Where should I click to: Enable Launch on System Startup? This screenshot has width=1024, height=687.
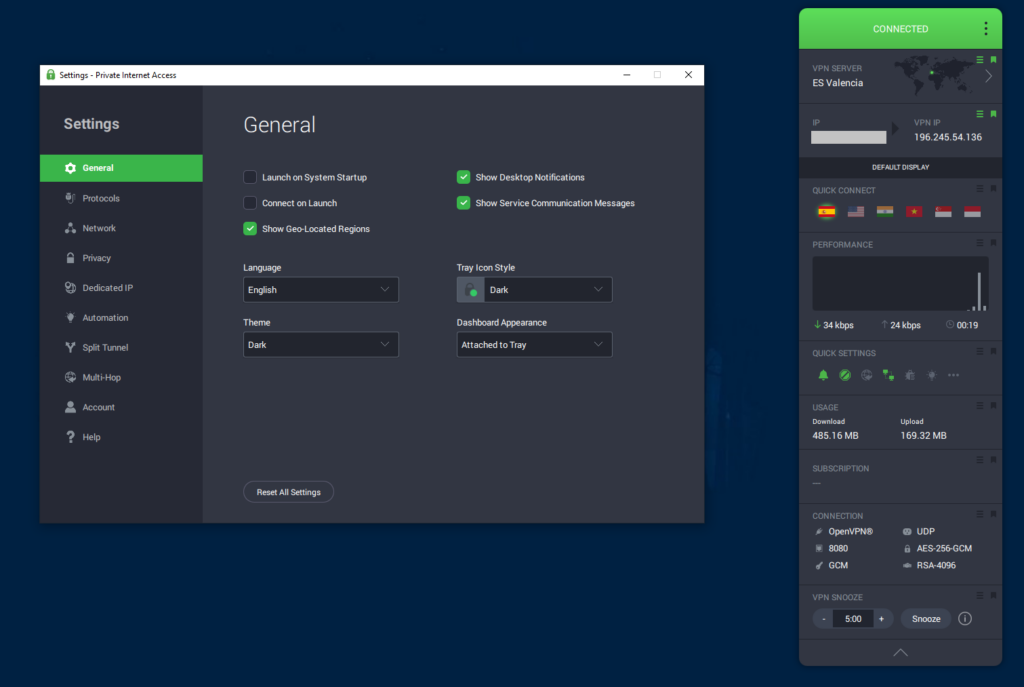click(249, 177)
